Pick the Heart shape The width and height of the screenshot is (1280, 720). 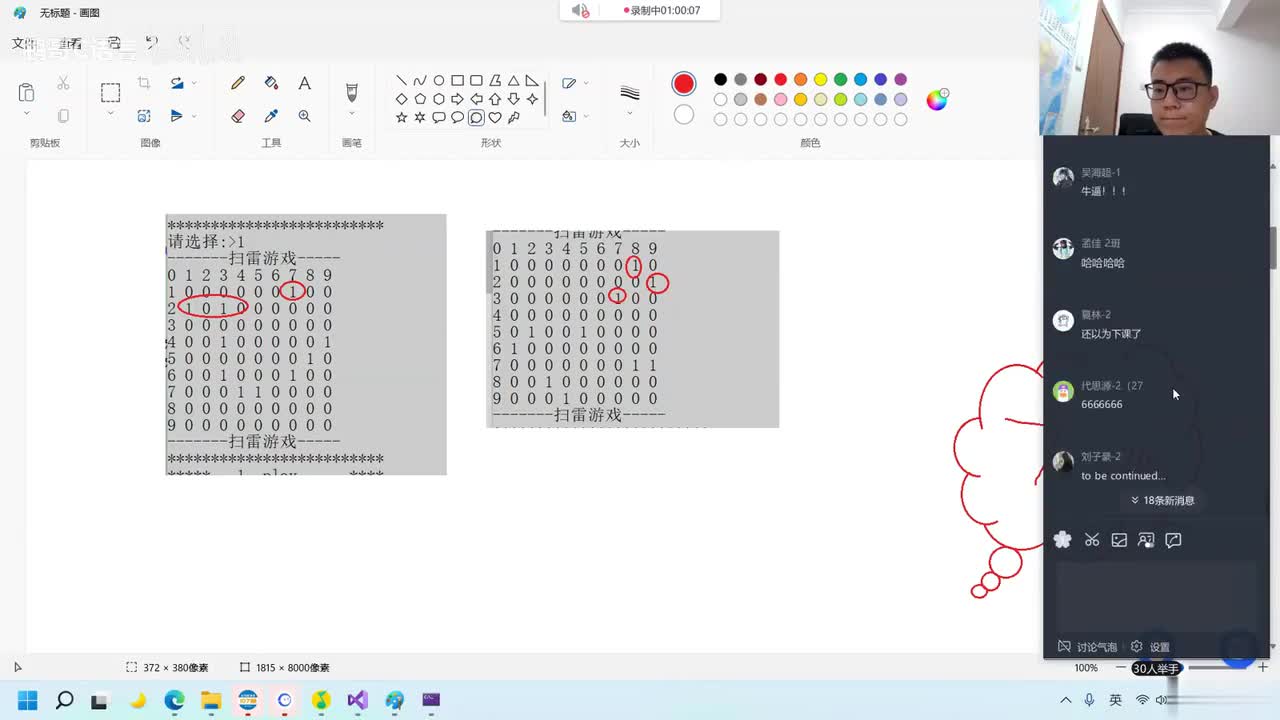tap(495, 118)
